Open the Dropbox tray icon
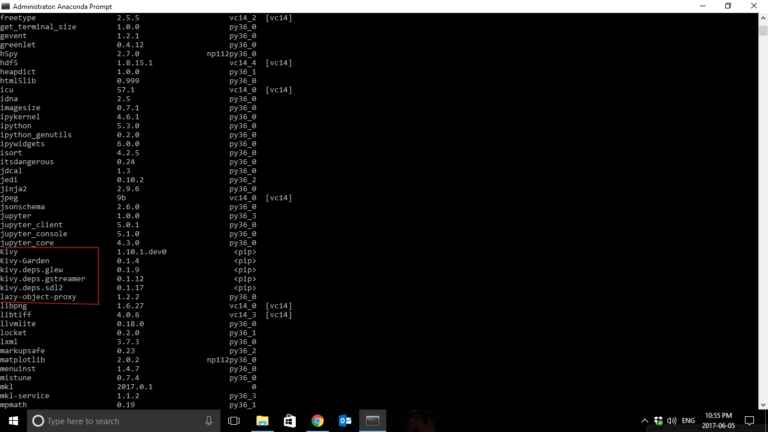768x432 pixels. pyautogui.click(x=658, y=421)
